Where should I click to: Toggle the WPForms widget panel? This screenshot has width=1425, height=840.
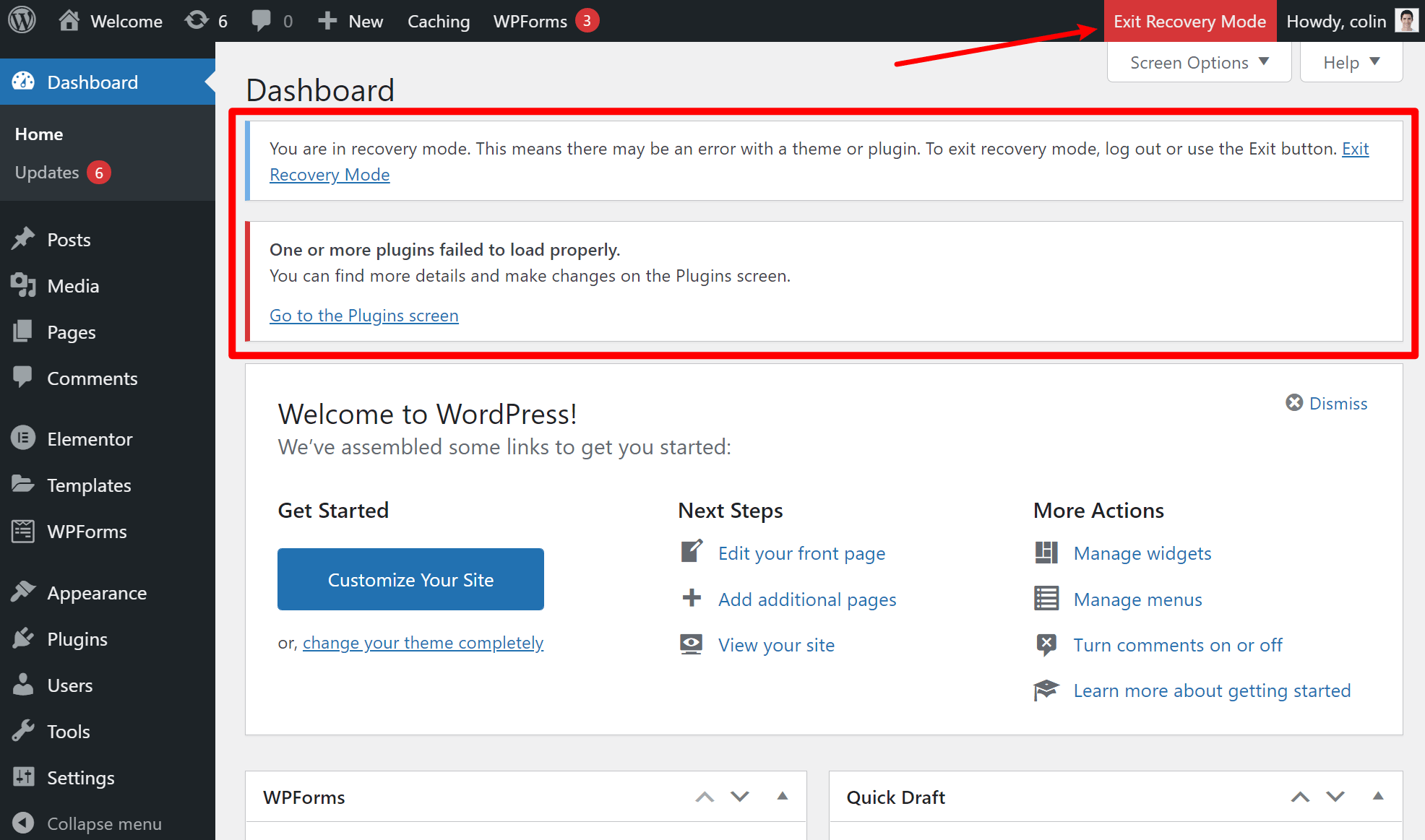[782, 797]
